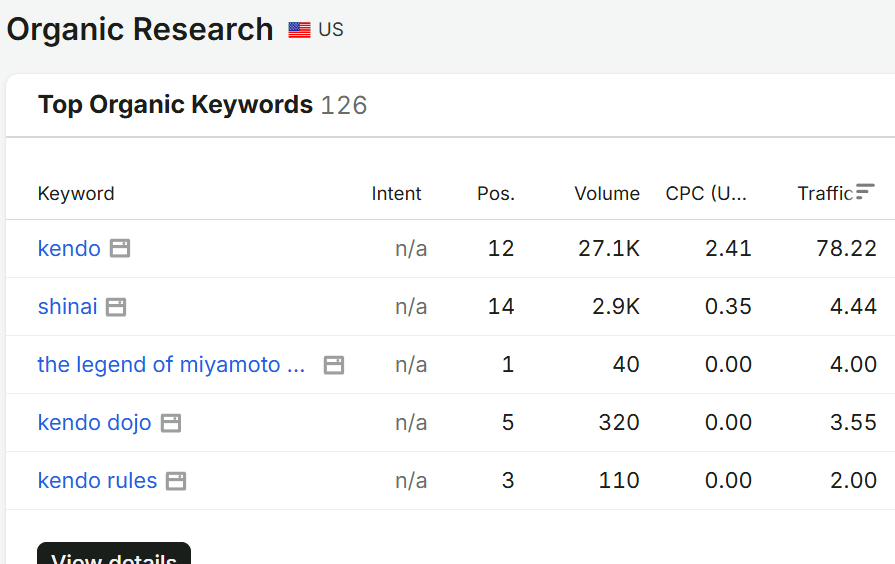This screenshot has height=564, width=895.
Task: Open SERP snapshot icon for kendo dojo
Action: coord(171,423)
